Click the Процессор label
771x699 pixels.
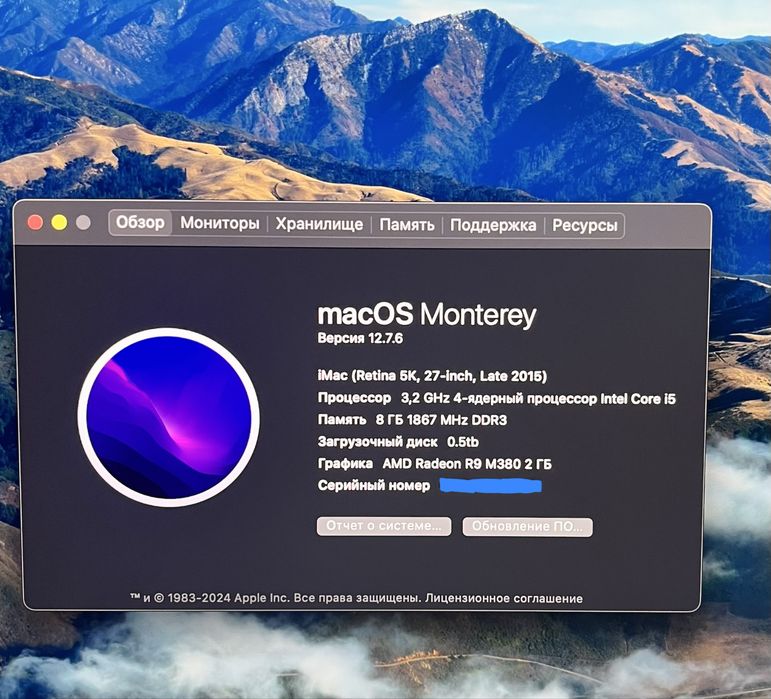point(354,398)
